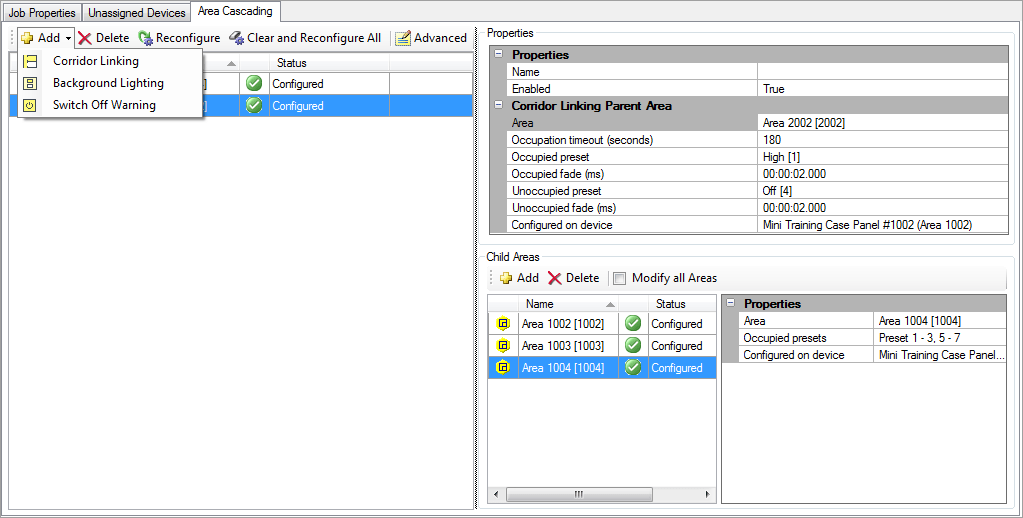This screenshot has width=1023, height=518.
Task: Click the Background Lighting menu icon
Action: click(x=30, y=84)
